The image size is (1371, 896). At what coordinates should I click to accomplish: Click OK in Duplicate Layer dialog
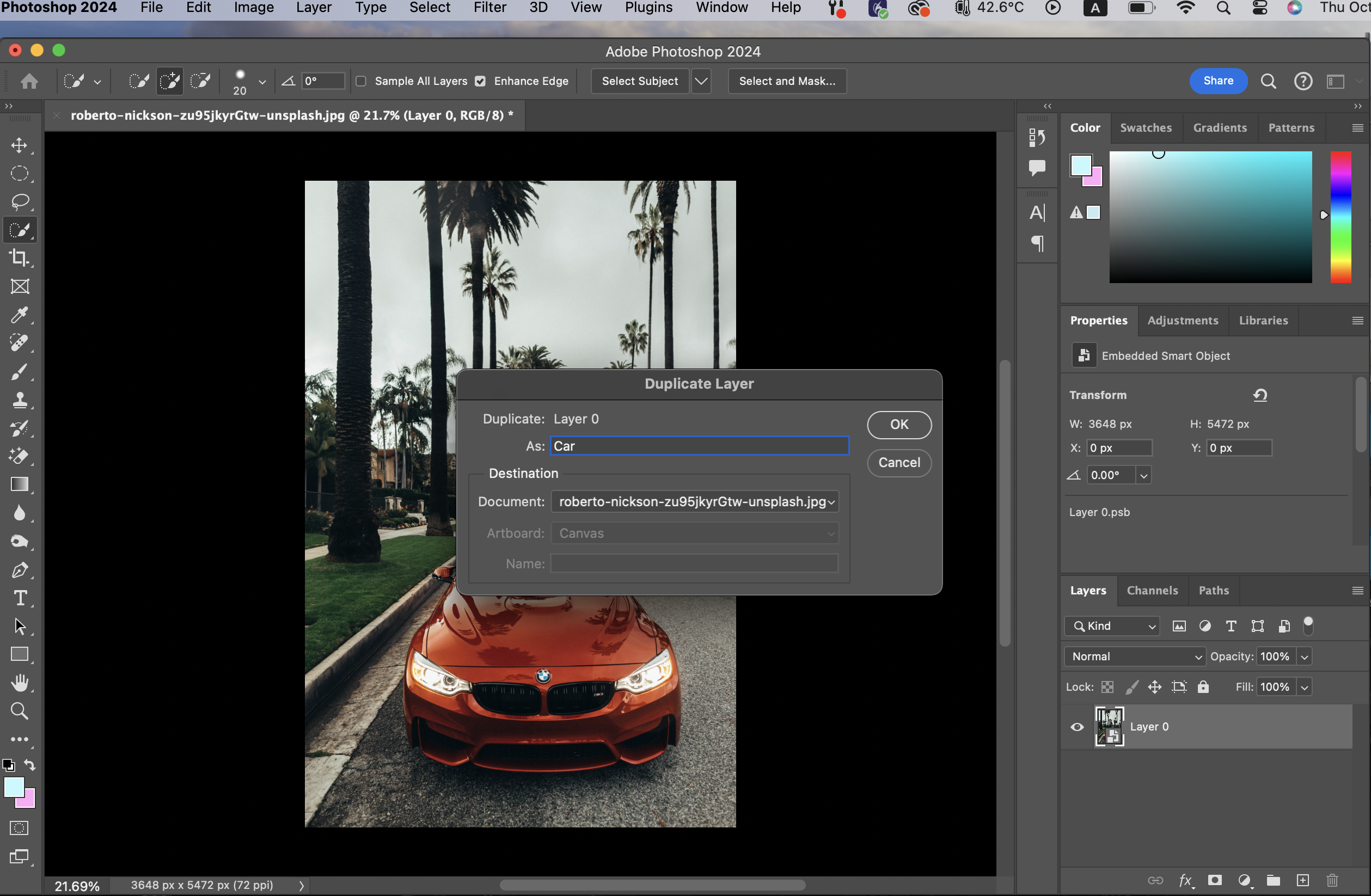click(x=898, y=425)
